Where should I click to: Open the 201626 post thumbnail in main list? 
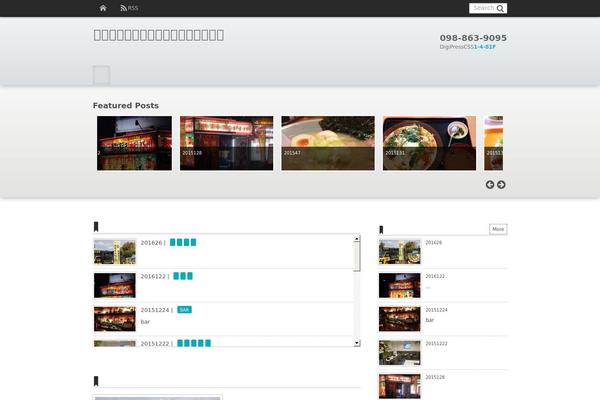click(115, 252)
